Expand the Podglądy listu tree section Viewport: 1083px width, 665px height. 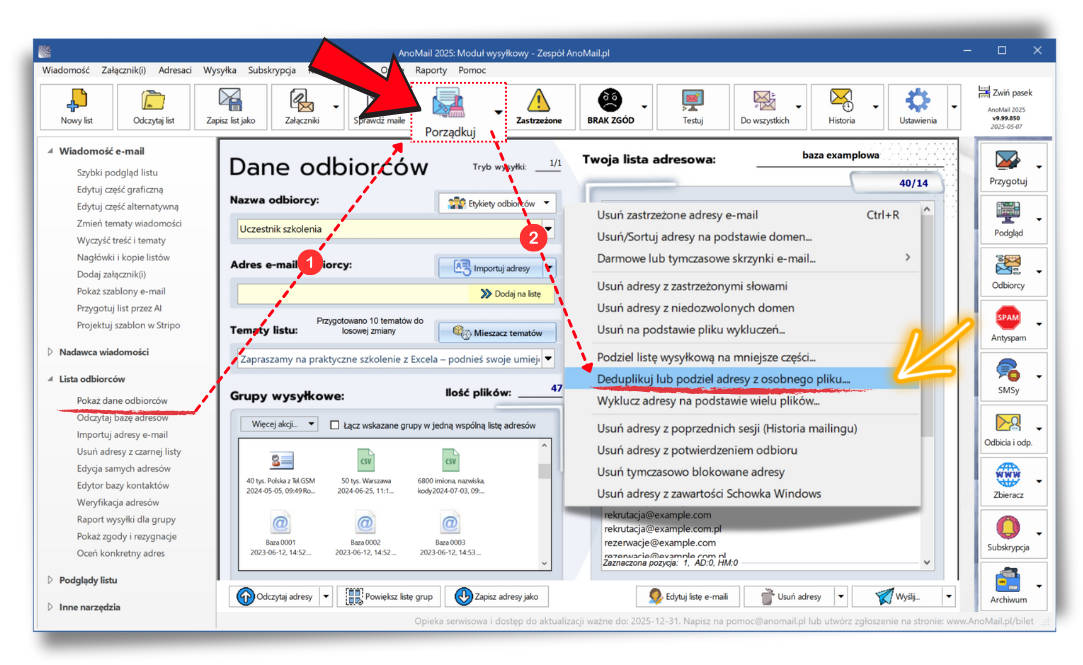click(50, 580)
